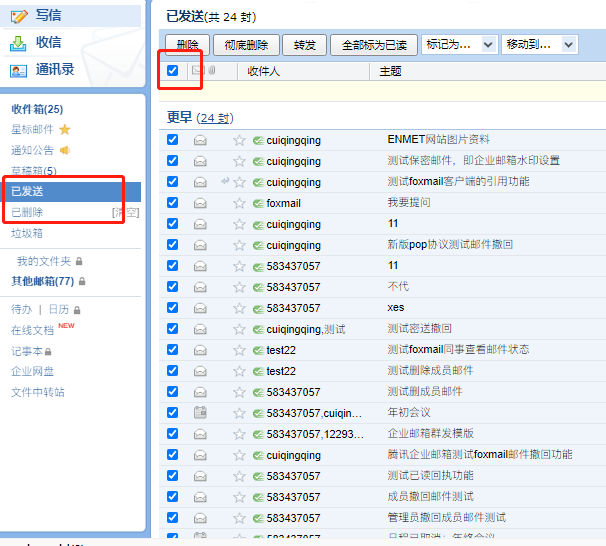Collapse the 更早 email group
The width and height of the screenshot is (606, 546).
pyautogui.click(x=179, y=117)
